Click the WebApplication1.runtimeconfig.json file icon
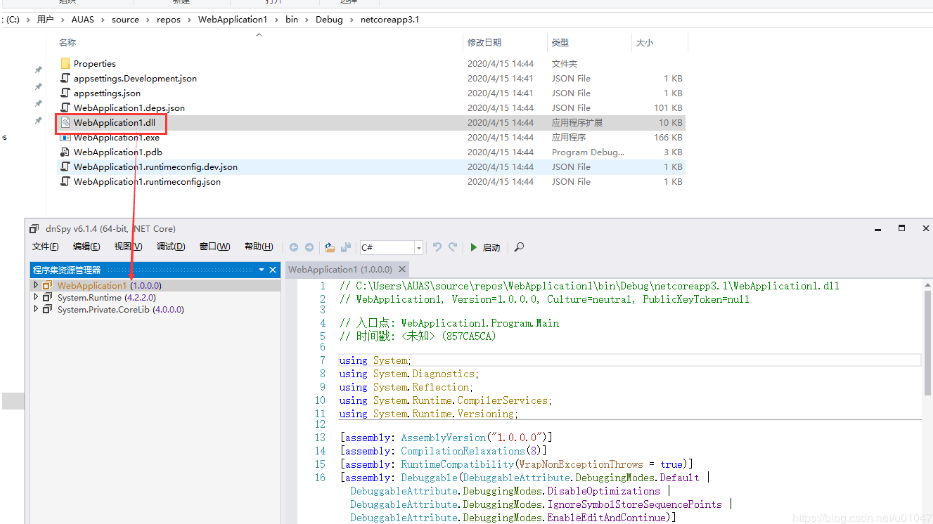933x524 pixels. (x=65, y=181)
